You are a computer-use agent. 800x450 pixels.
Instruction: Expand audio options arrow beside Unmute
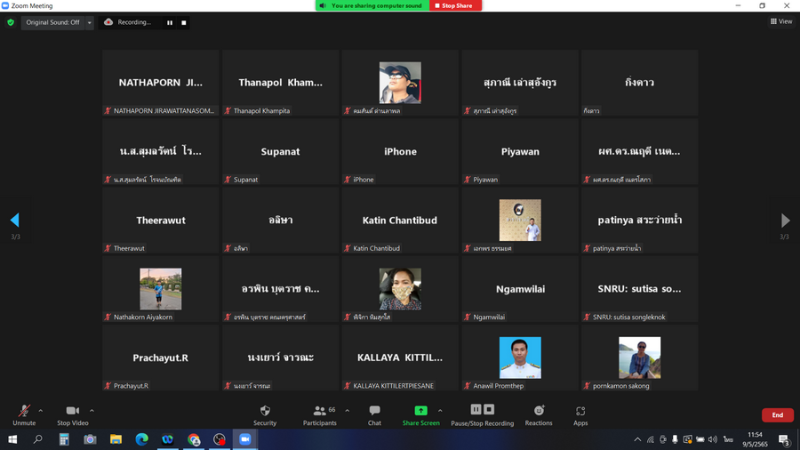pyautogui.click(x=41, y=410)
